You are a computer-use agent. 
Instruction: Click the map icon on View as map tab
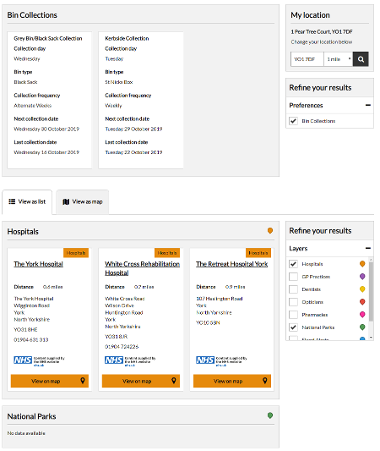(66, 202)
